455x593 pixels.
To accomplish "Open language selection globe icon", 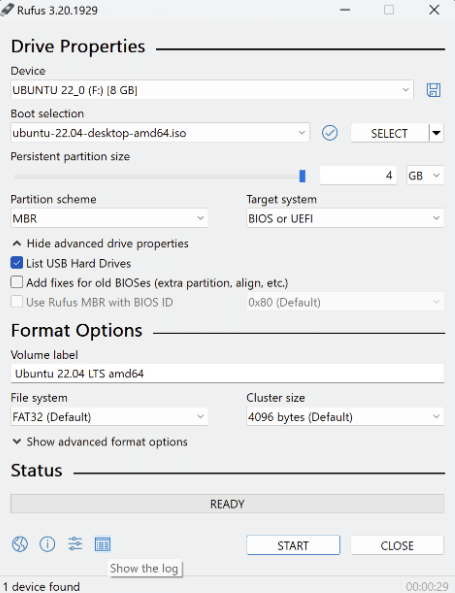I will pyautogui.click(x=20, y=545).
